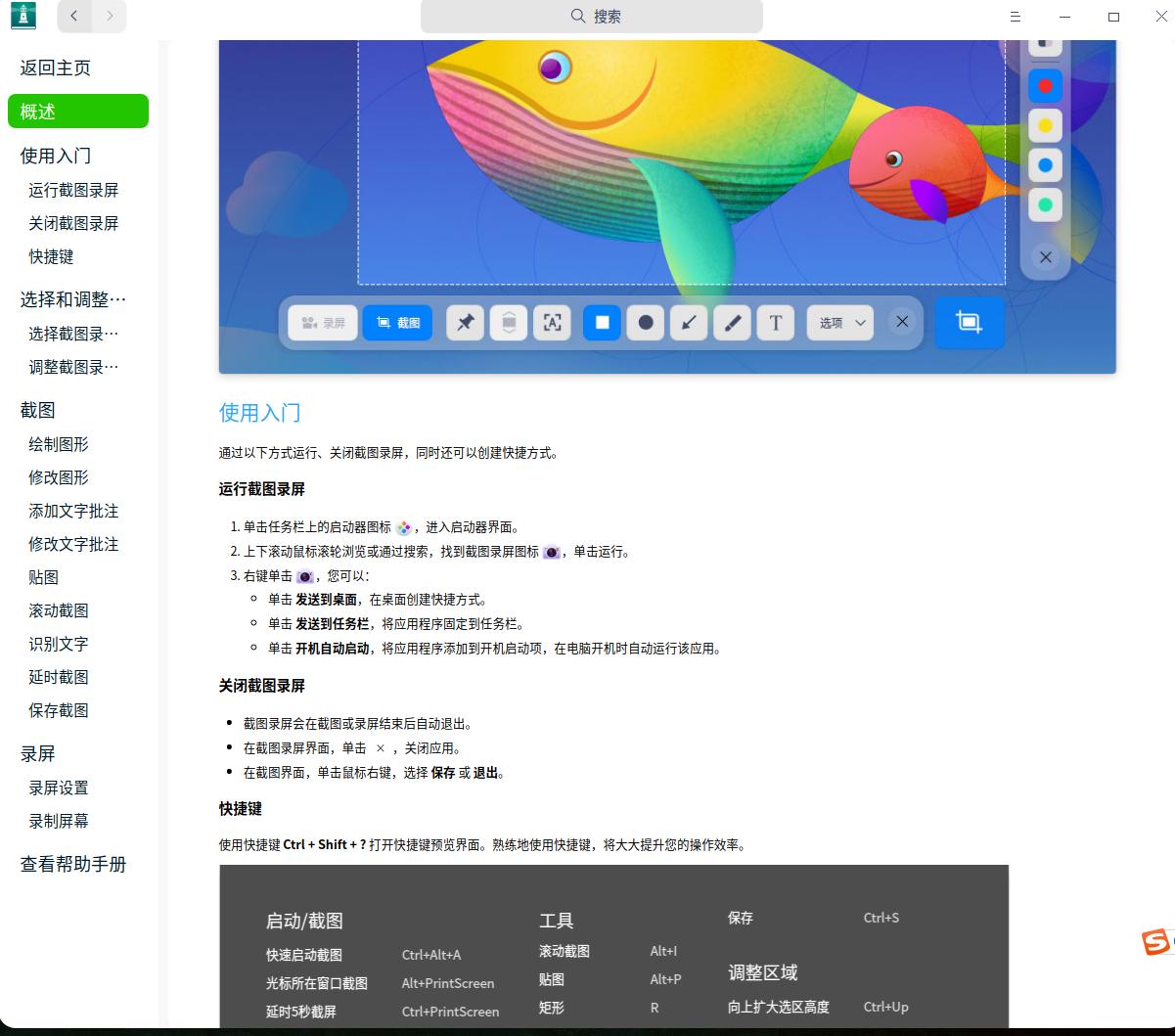
Task: Toggle the rectangle shape tool
Action: pyautogui.click(x=602, y=323)
